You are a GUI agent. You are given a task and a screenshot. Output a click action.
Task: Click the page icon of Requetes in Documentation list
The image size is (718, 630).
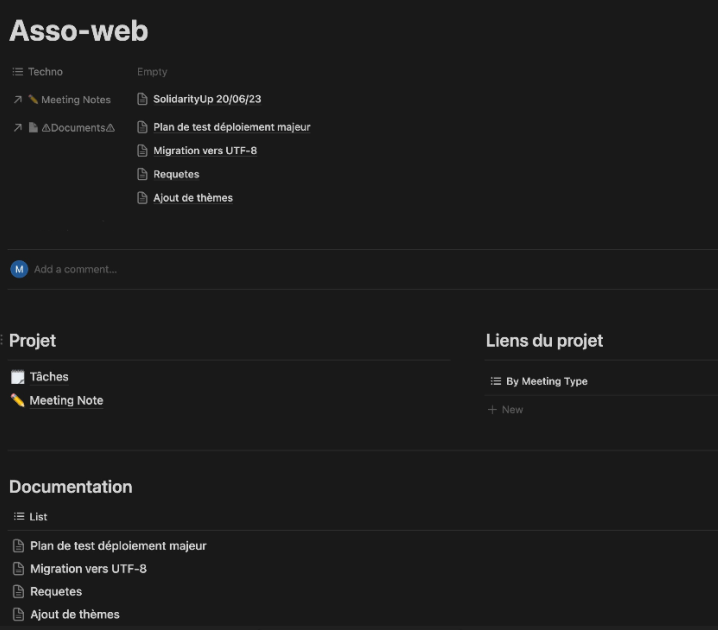point(18,592)
